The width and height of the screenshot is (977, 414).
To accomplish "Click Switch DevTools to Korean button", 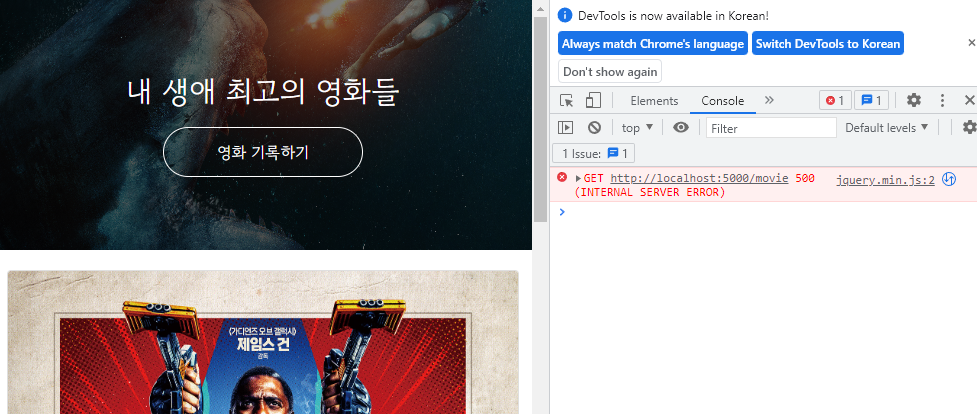I will pyautogui.click(x=827, y=44).
